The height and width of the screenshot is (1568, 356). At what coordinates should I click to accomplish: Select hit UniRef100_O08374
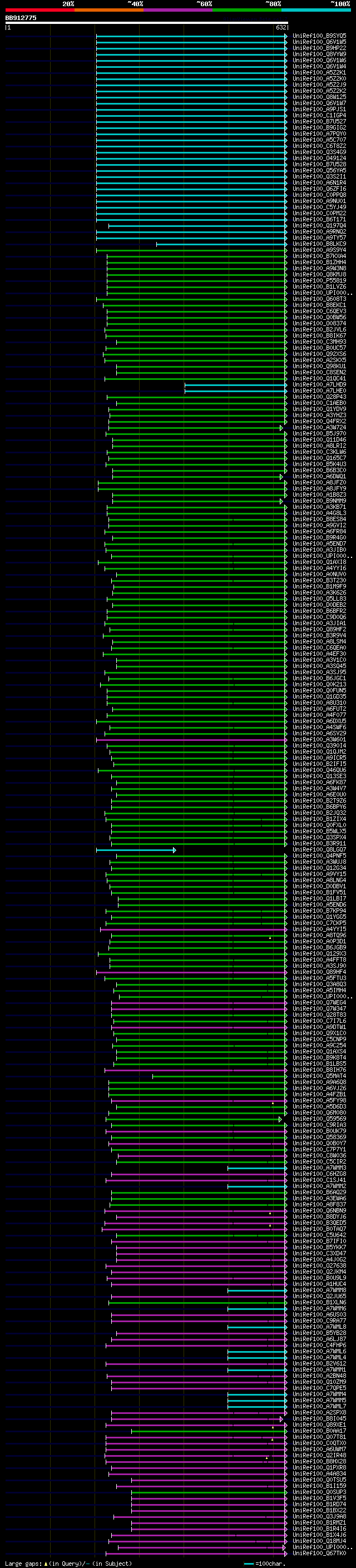319,323
